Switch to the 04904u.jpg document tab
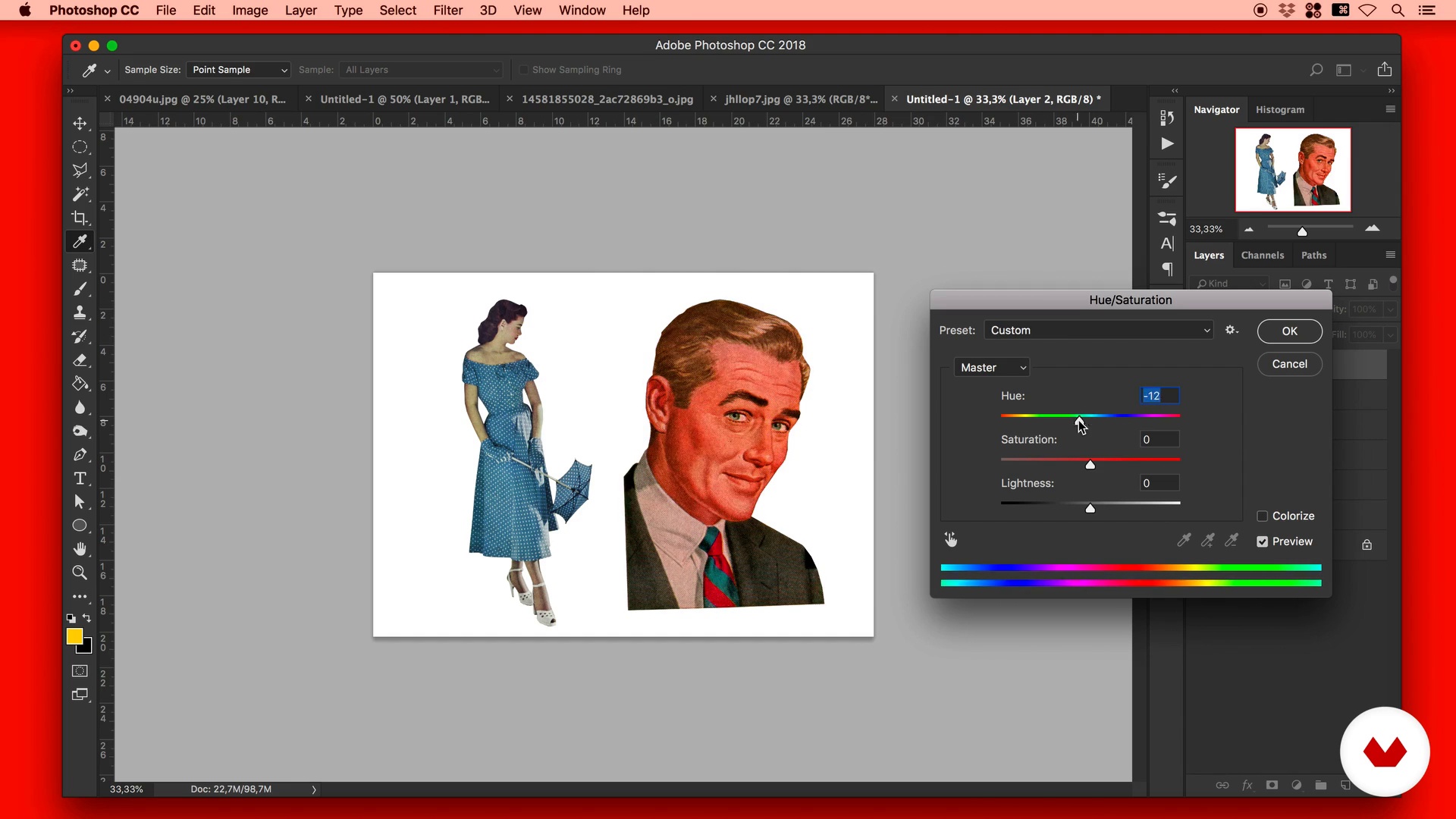Image resolution: width=1456 pixels, height=819 pixels. point(202,99)
